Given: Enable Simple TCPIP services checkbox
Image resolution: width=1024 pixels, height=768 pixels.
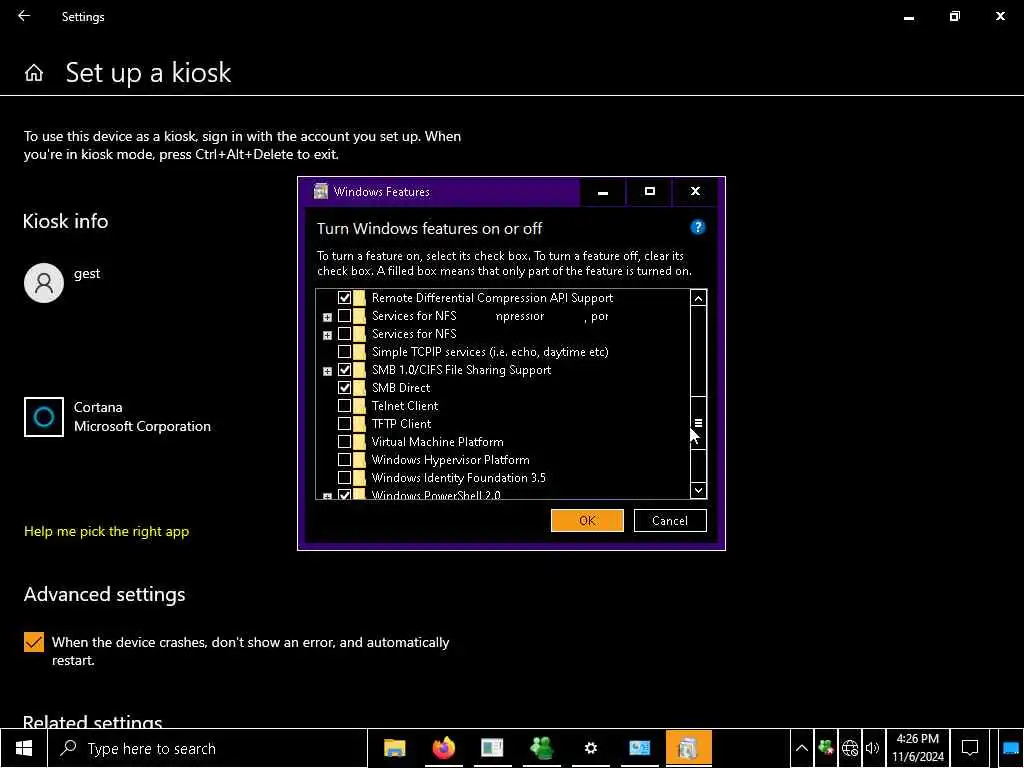Looking at the screenshot, I should click(344, 352).
